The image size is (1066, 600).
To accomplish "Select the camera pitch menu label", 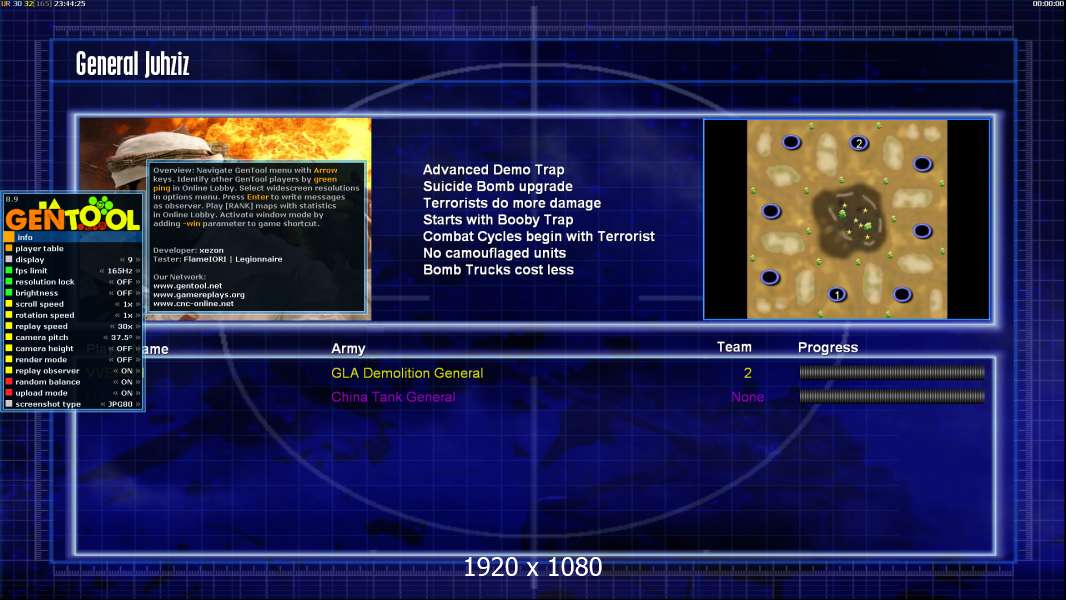I will point(41,337).
